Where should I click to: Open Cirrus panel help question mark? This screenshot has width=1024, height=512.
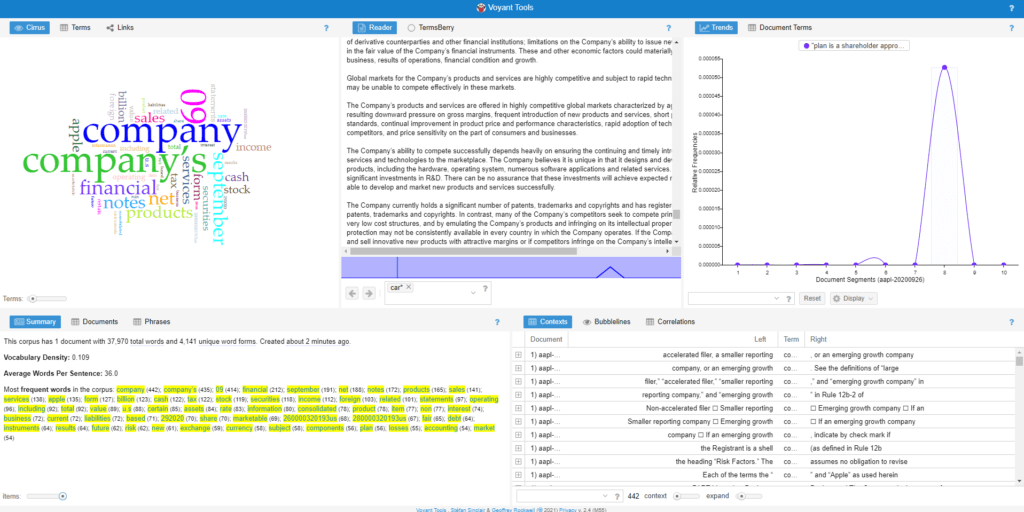tap(327, 28)
